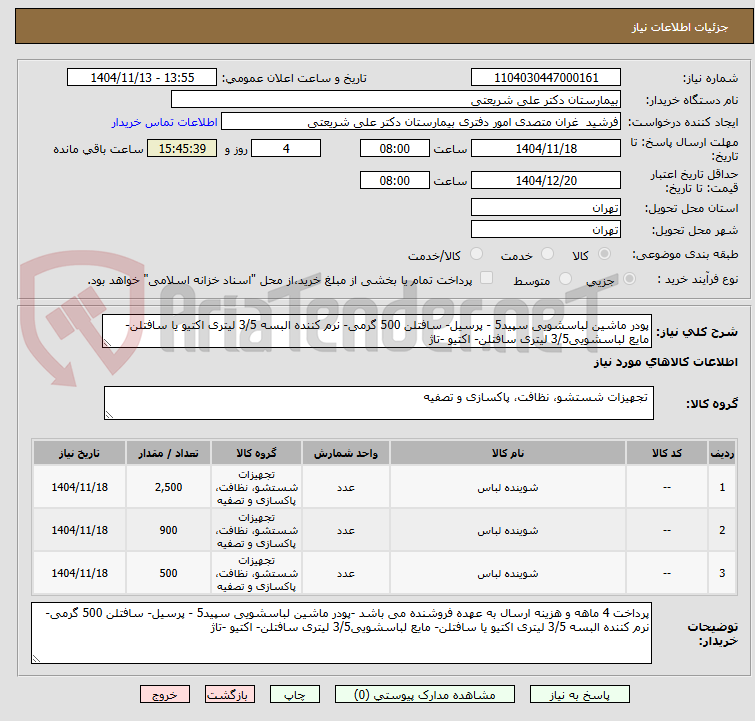The width and height of the screenshot is (755, 721).
Task: Click the تعداد / مقدار column header
Action: pos(168,453)
